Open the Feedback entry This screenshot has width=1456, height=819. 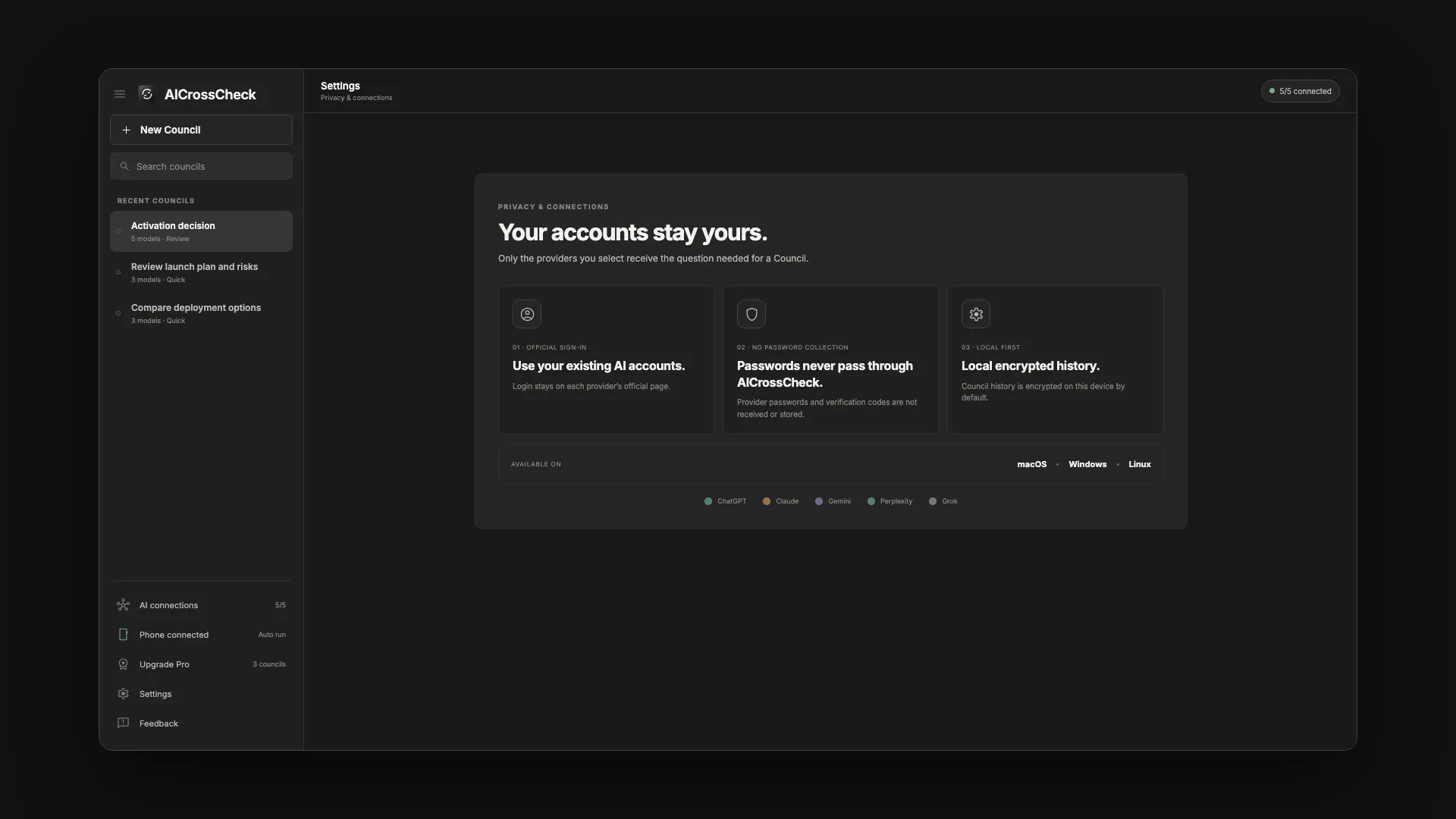[201, 723]
